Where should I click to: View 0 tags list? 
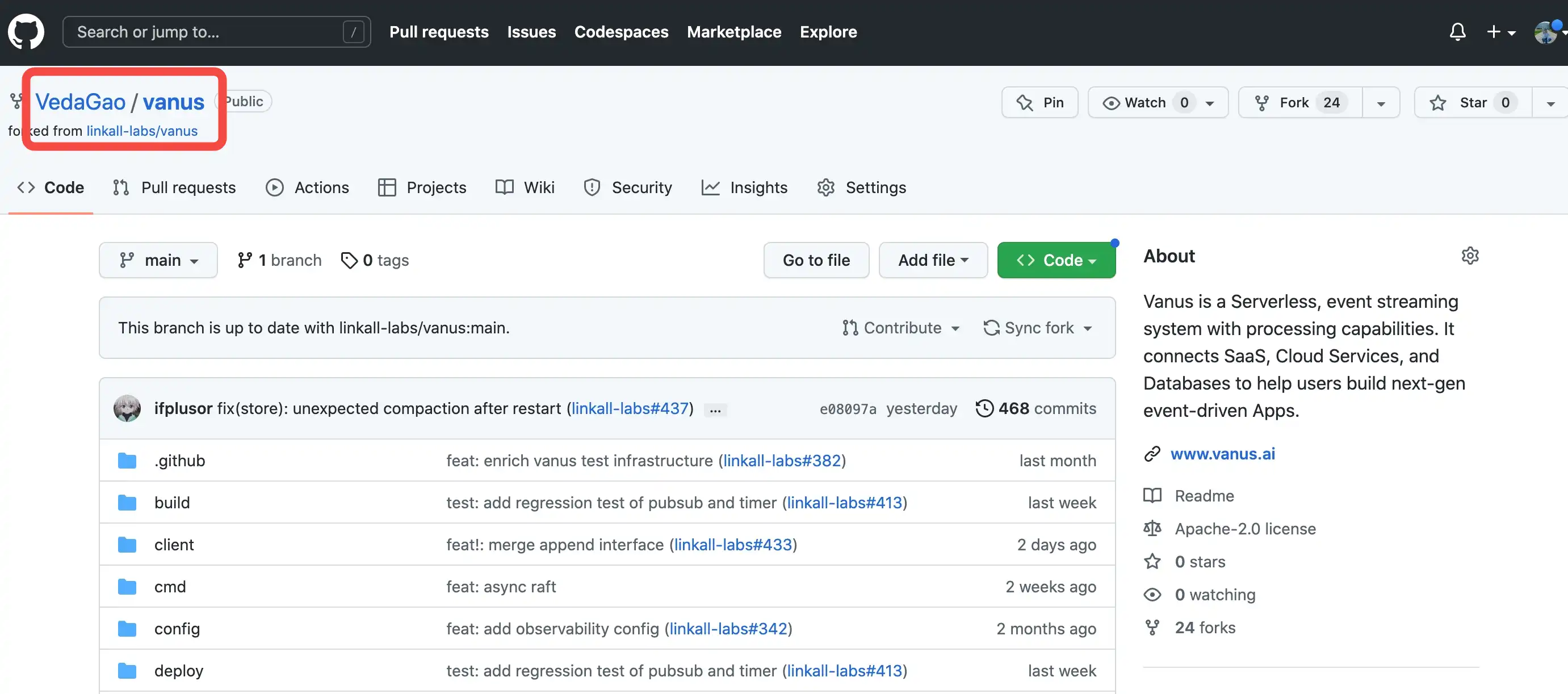click(x=375, y=260)
